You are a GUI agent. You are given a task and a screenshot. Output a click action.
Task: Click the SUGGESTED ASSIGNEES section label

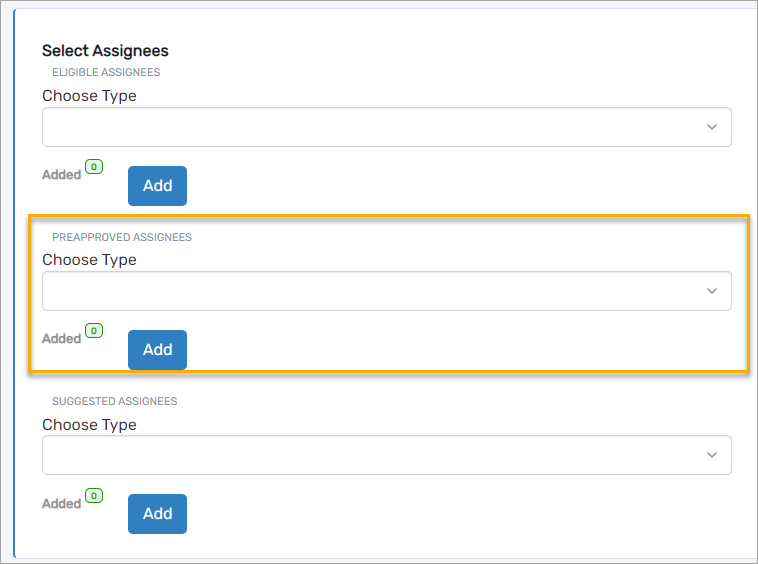(114, 402)
